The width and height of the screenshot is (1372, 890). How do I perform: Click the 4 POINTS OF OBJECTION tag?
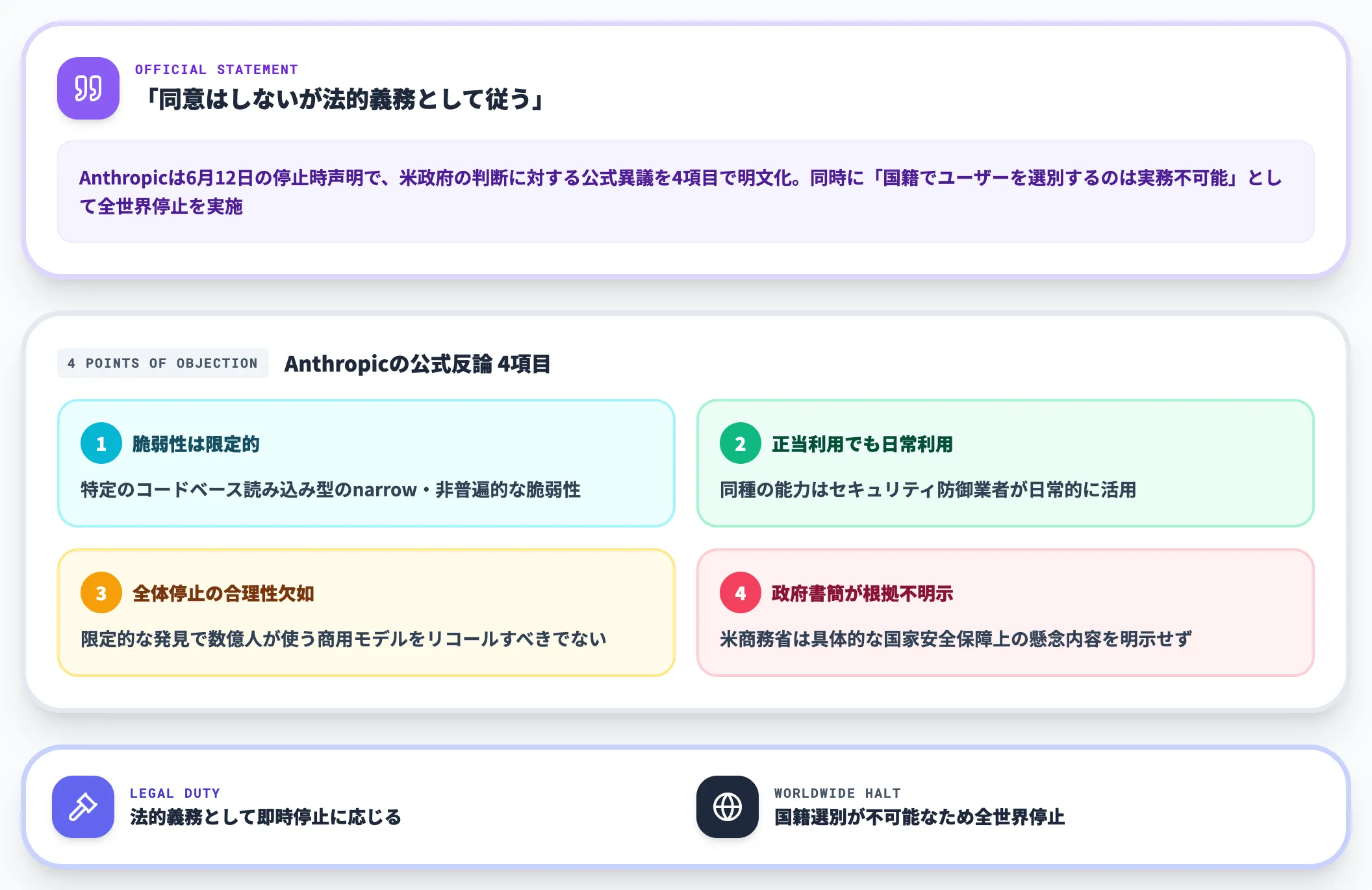coord(163,363)
